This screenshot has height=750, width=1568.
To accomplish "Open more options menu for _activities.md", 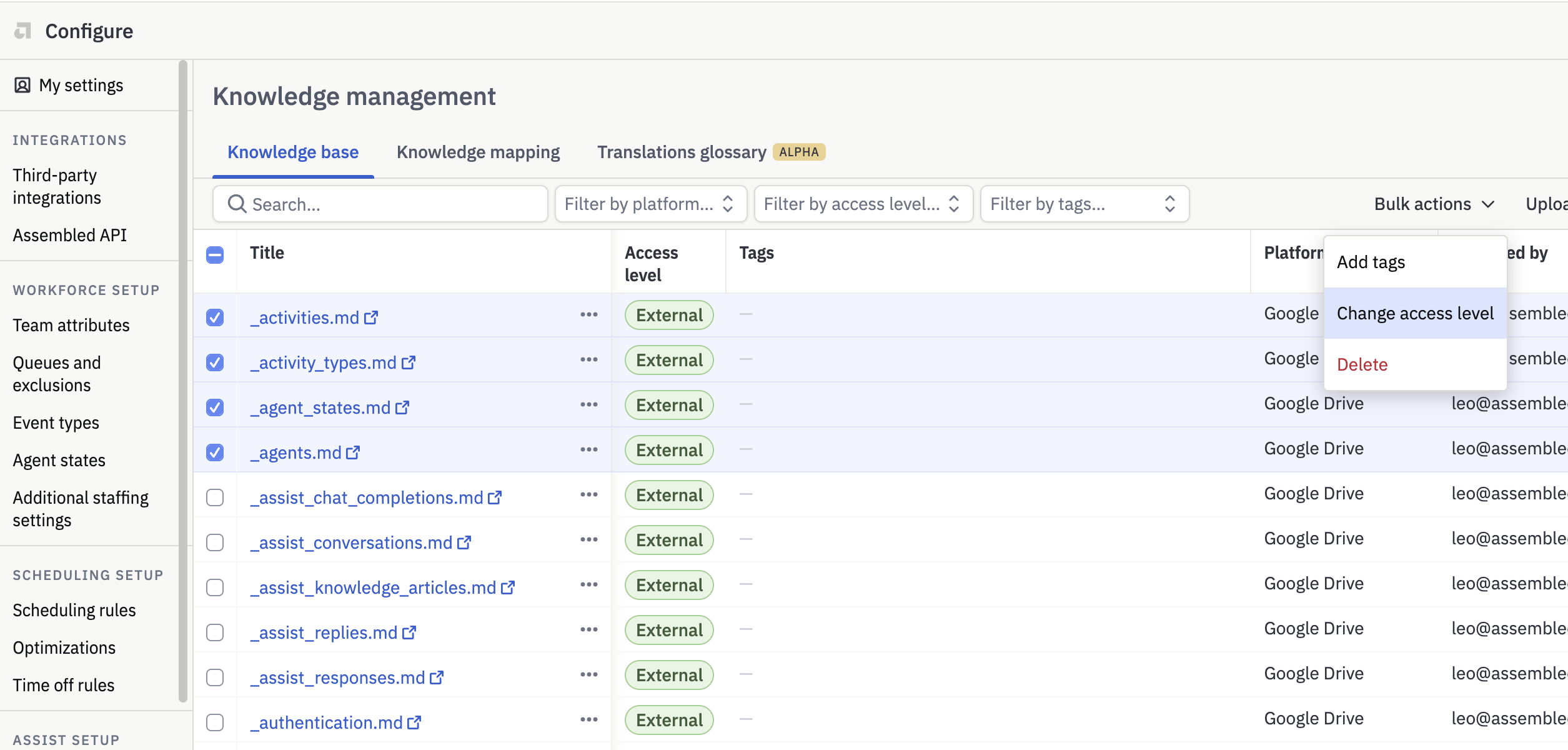I will 589,314.
